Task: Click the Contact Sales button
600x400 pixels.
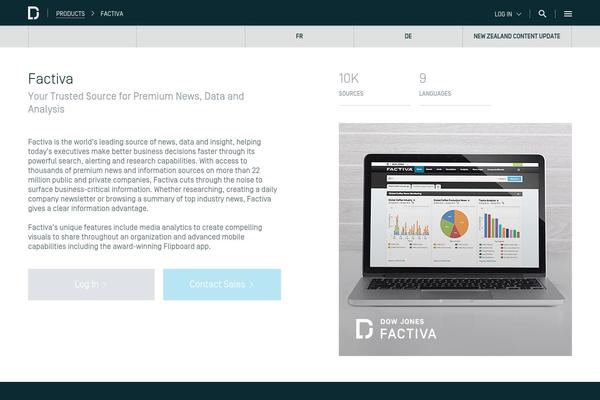Action: tap(222, 284)
